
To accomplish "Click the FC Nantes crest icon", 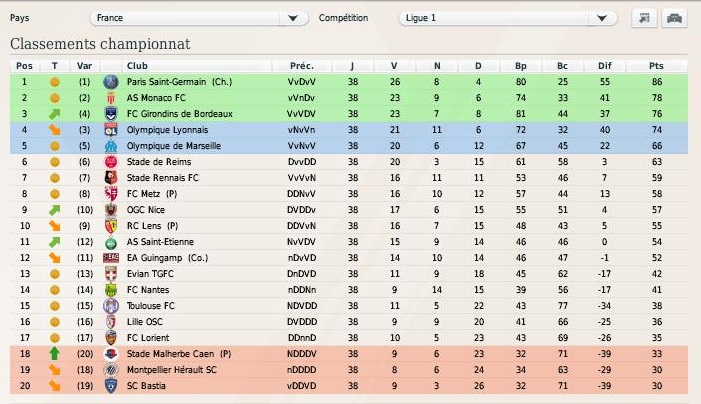I will (x=110, y=290).
